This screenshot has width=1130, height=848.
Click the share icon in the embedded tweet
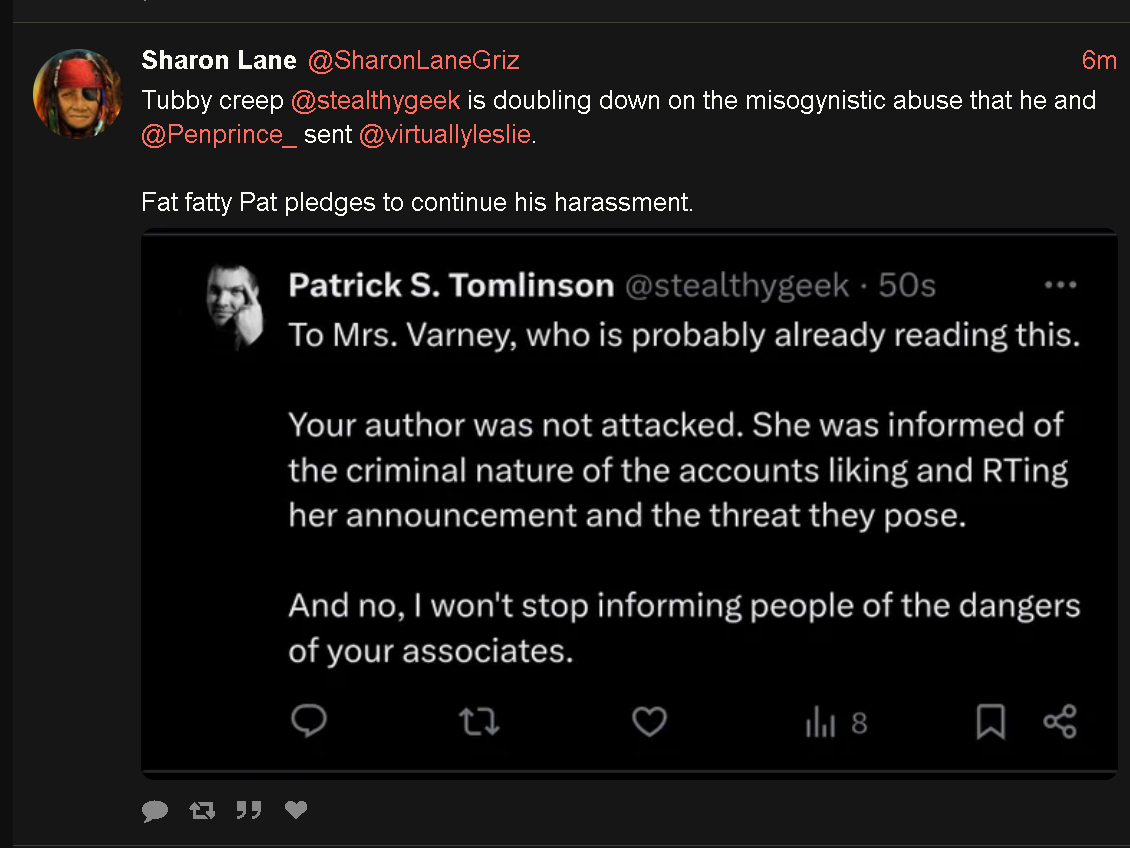(x=1060, y=721)
